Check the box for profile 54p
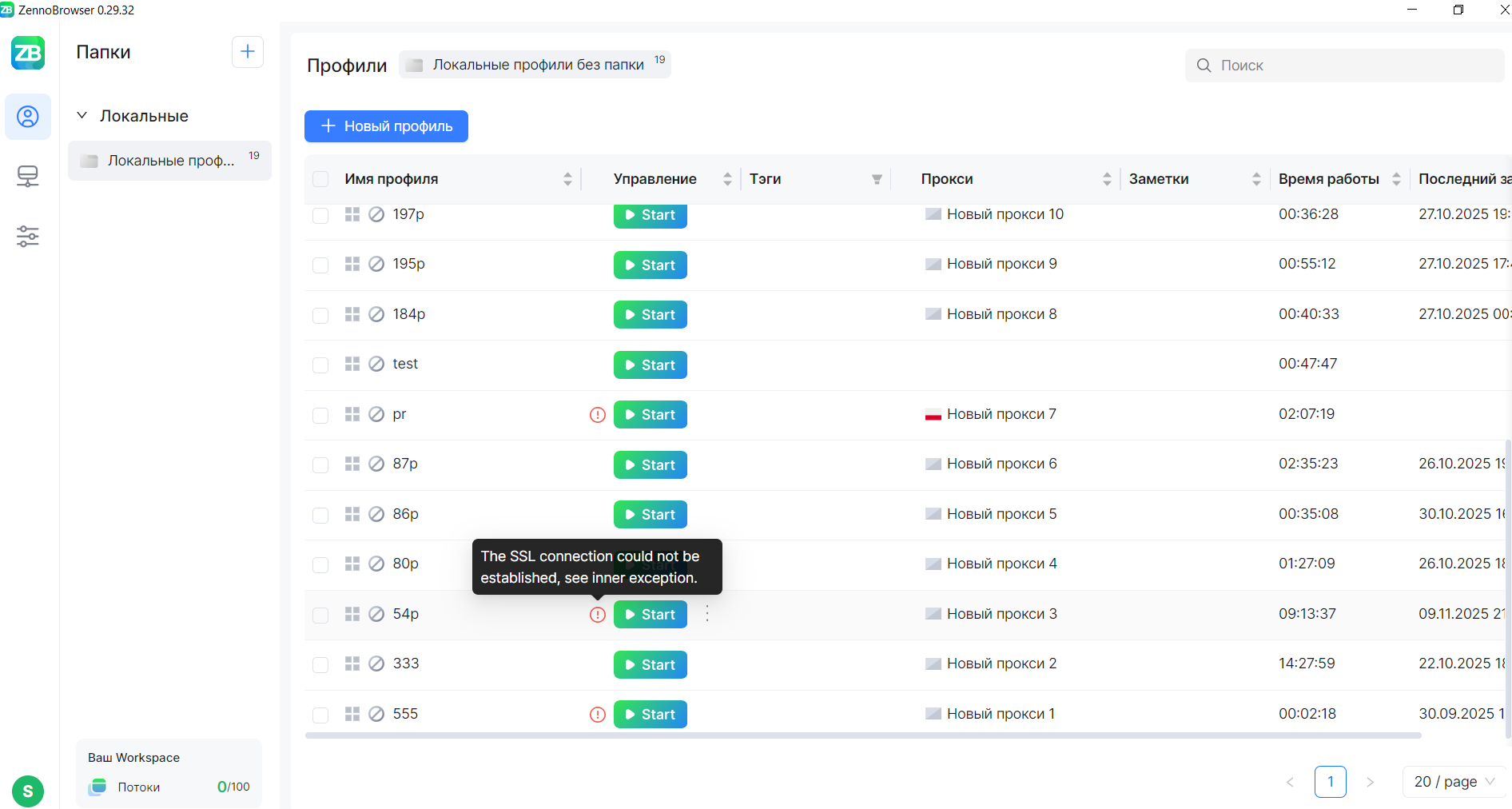1512x809 pixels. [320, 615]
